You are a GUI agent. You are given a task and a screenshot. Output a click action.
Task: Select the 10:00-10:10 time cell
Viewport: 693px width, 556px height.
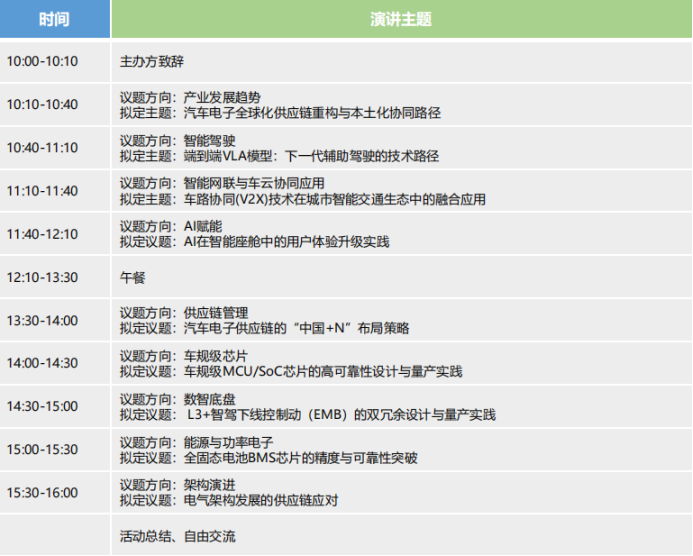(42, 61)
